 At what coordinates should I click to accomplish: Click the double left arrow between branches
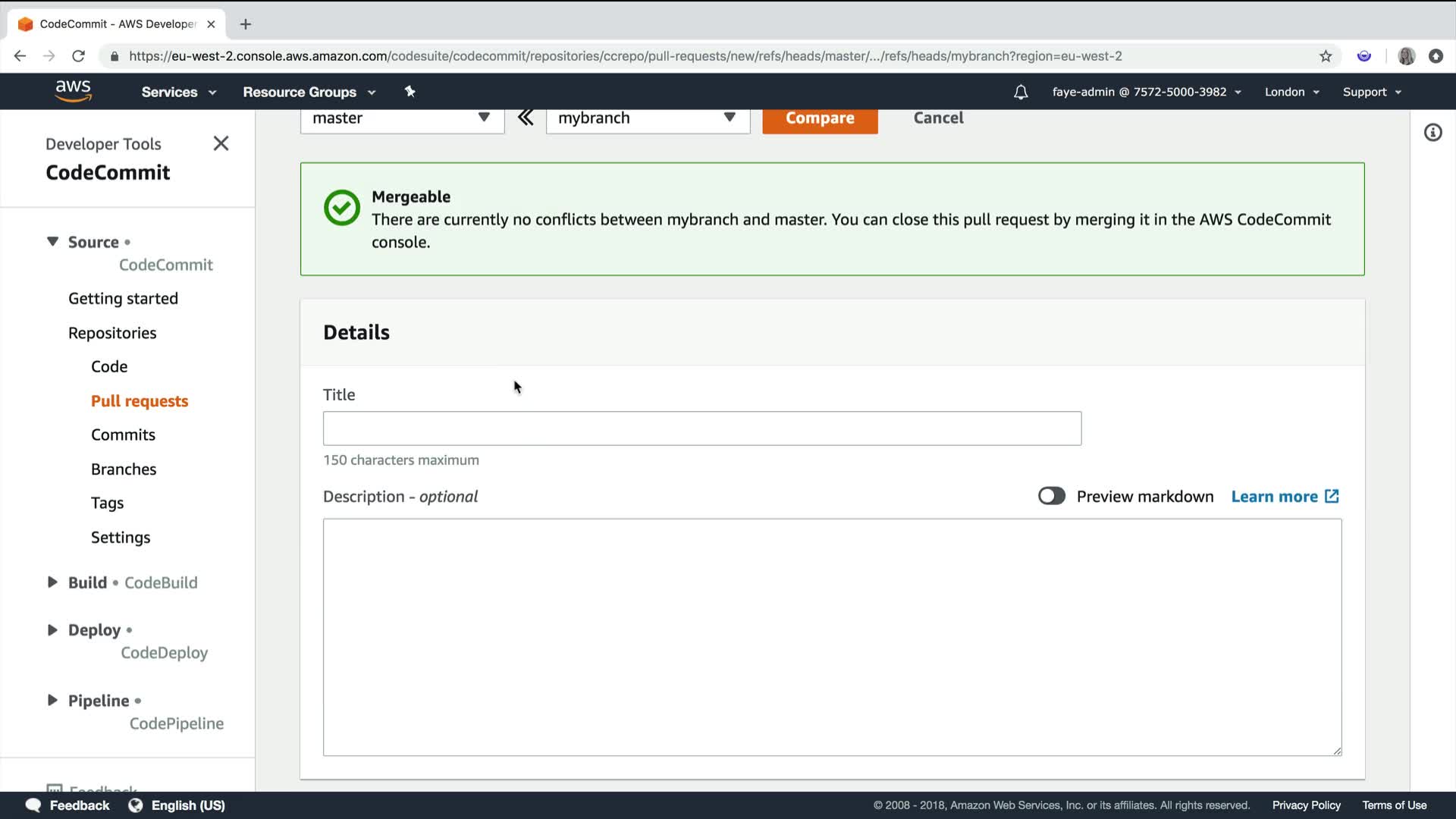[526, 118]
